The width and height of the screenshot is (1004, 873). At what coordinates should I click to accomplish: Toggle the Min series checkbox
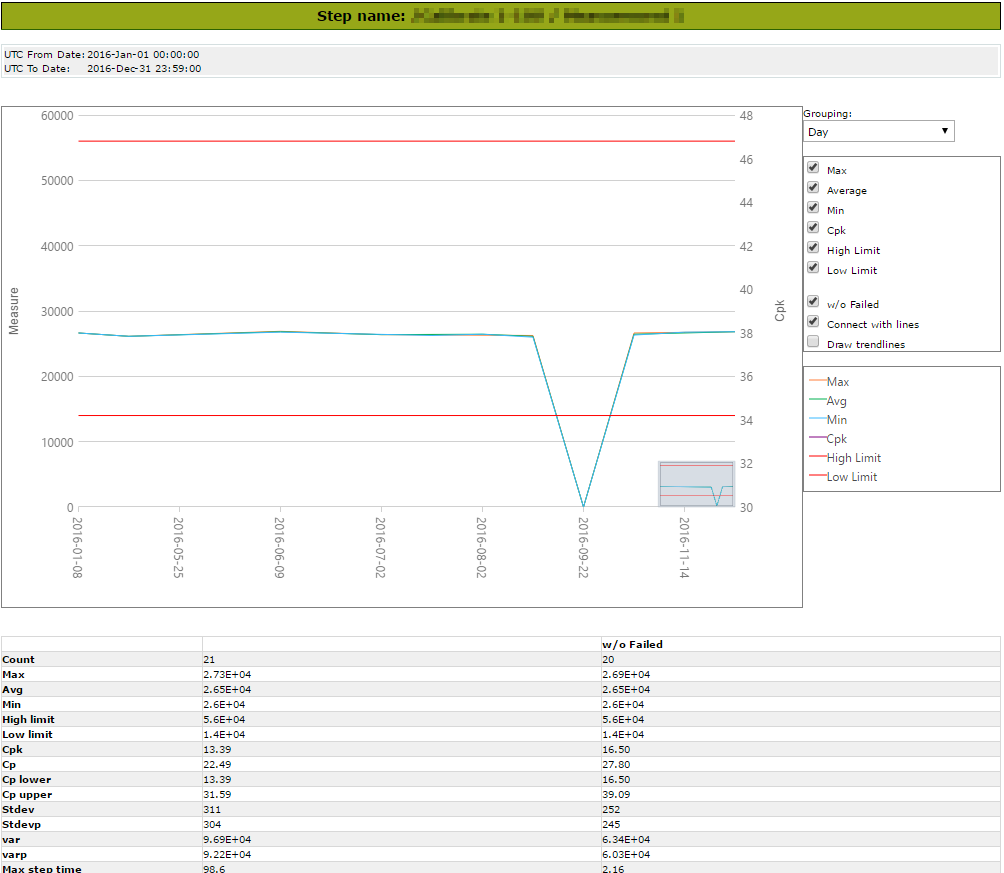(x=813, y=208)
